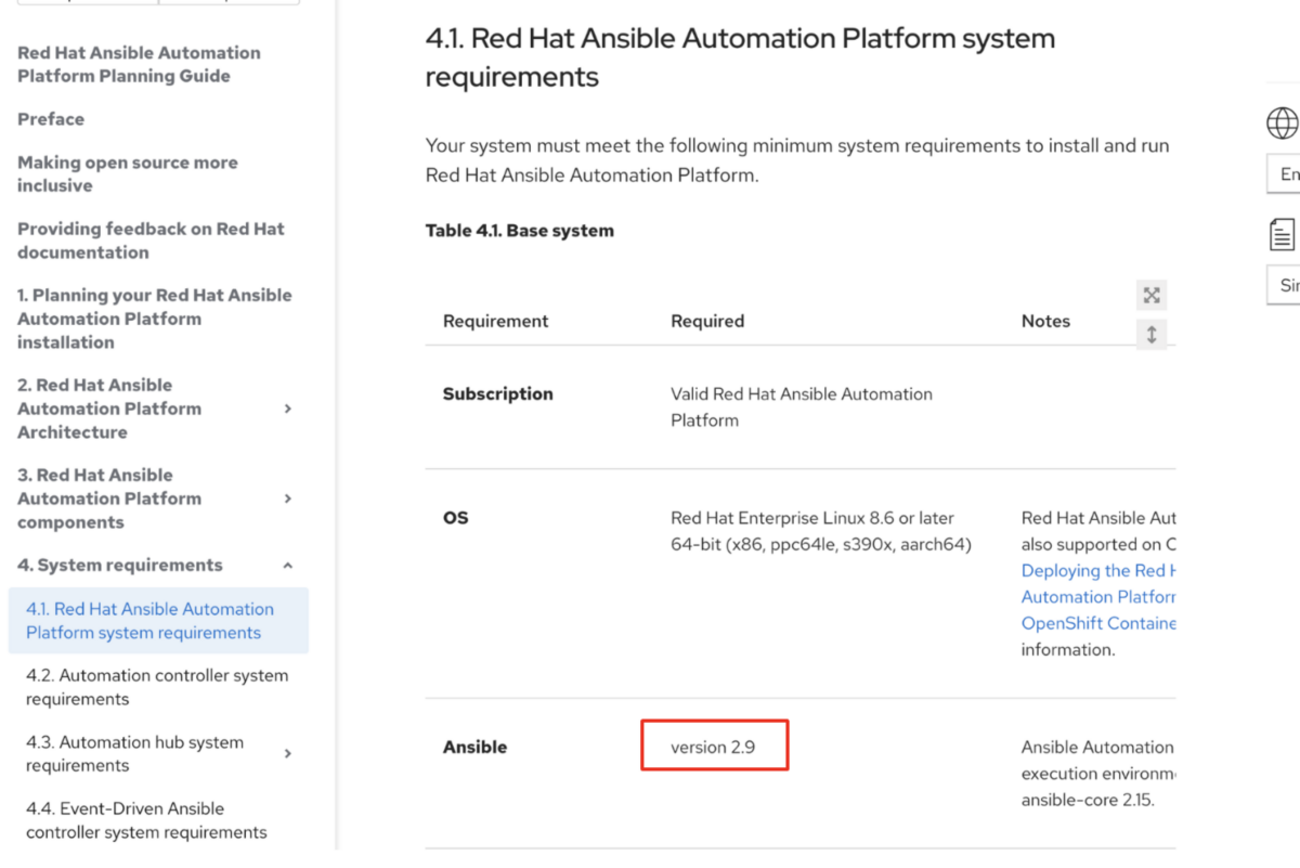Open 4.2 Automation controller system requirements
The image size is (1300, 868).
coord(157,687)
